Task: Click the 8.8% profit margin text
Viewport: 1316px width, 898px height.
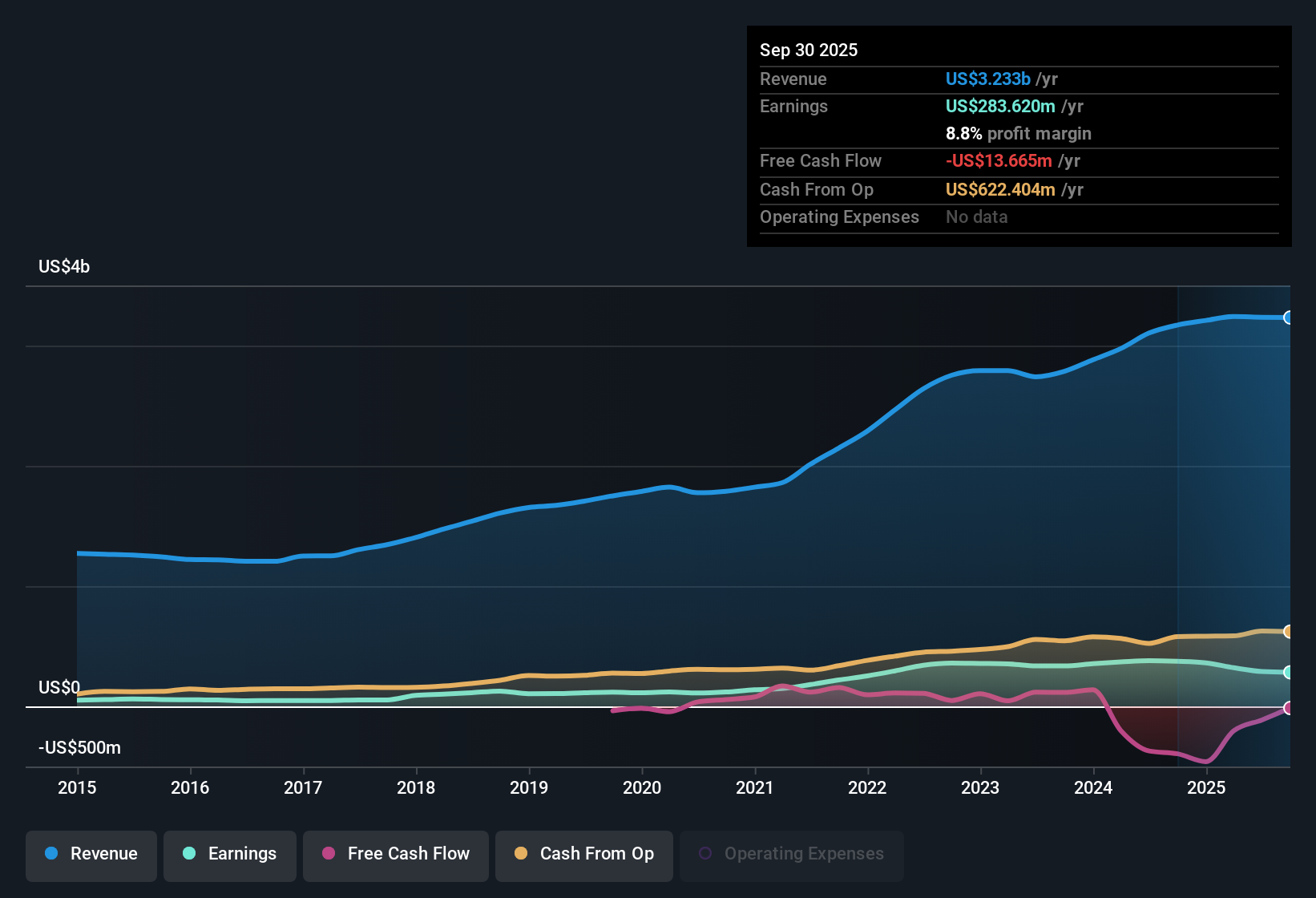Action: (x=1019, y=133)
